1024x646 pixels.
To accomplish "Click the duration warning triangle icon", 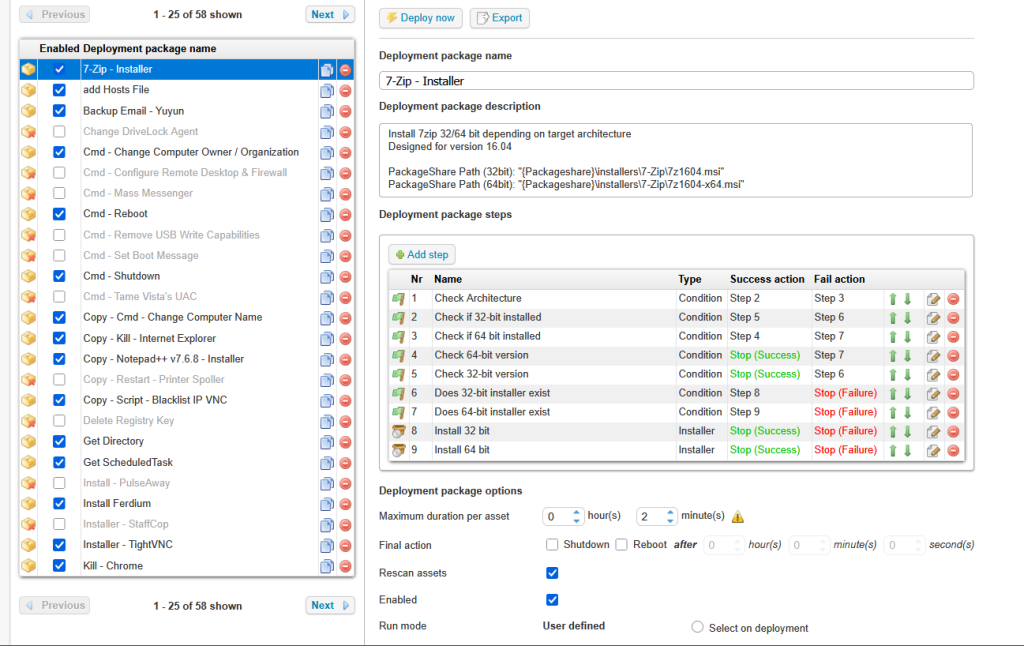I will [x=738, y=517].
